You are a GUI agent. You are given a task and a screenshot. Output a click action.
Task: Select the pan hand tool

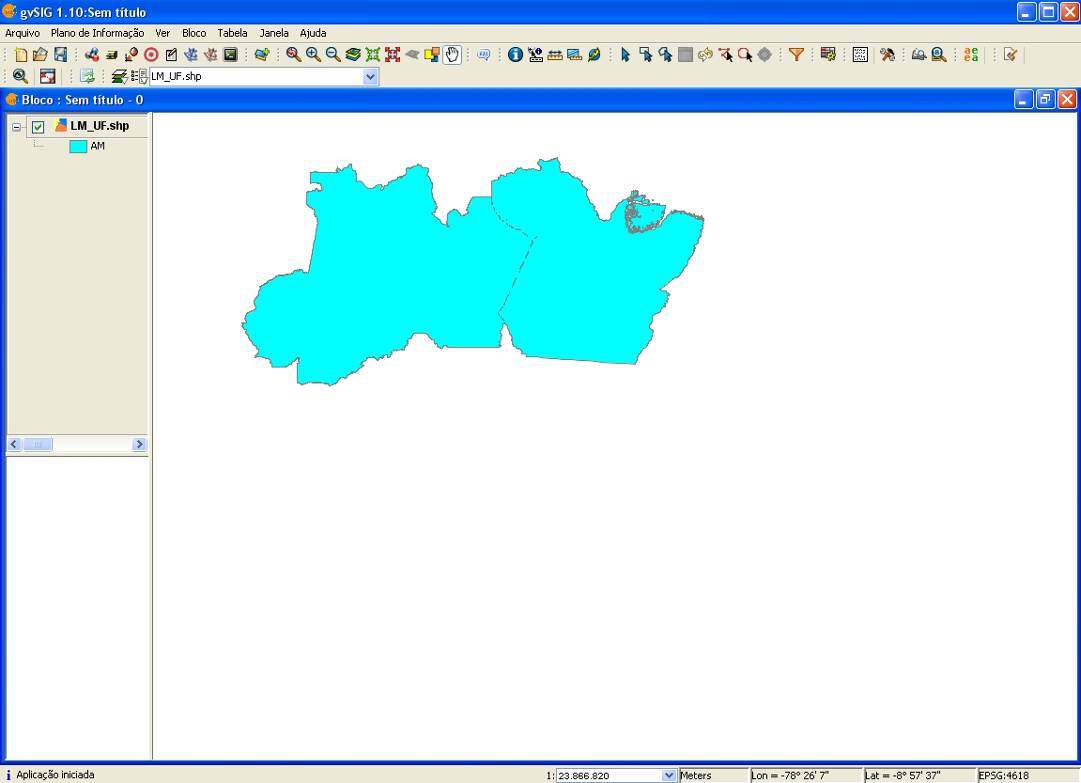point(452,54)
